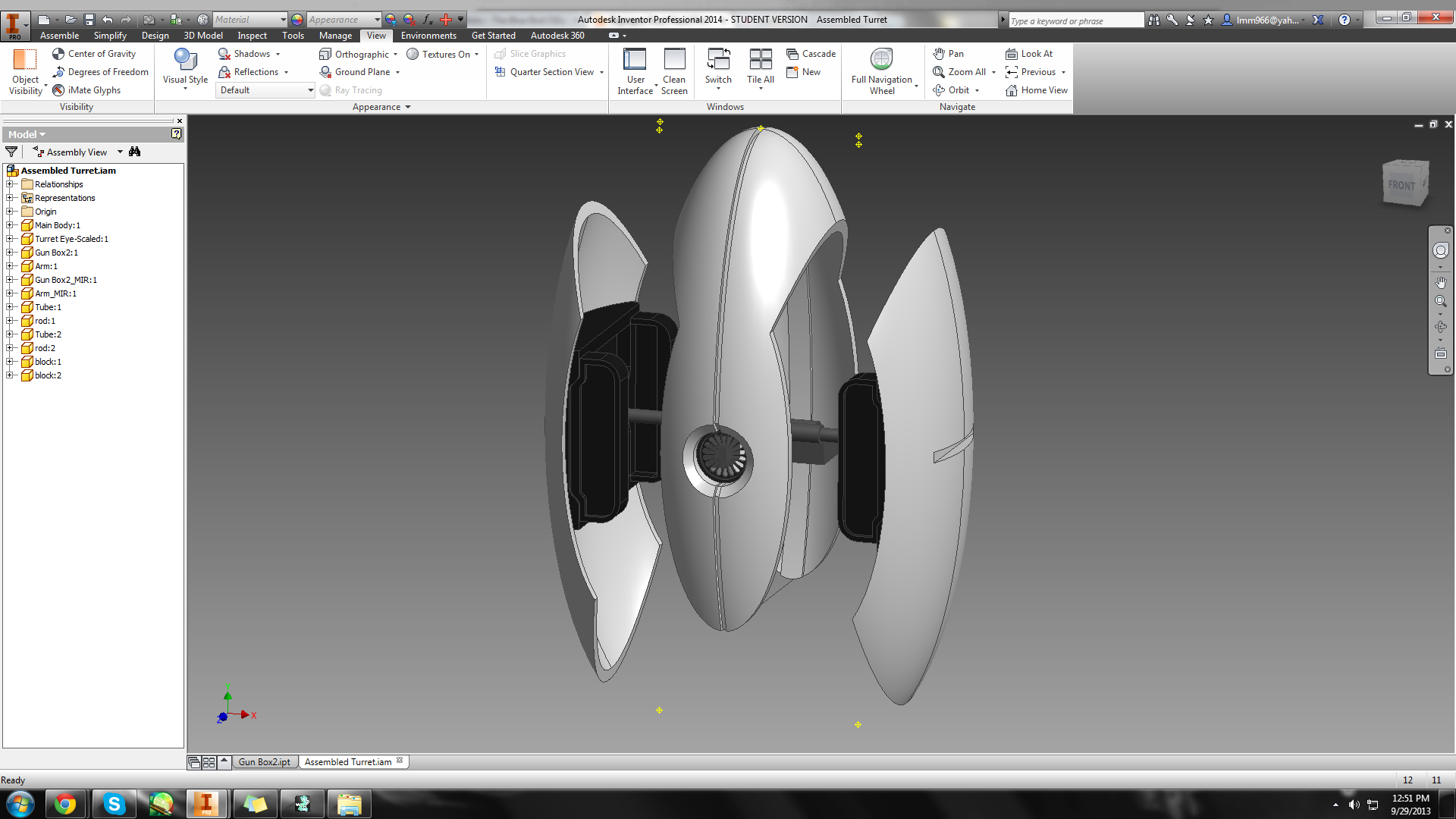The image size is (1456, 819).
Task: Click the binoculars Find icon in browser
Action: 135,152
